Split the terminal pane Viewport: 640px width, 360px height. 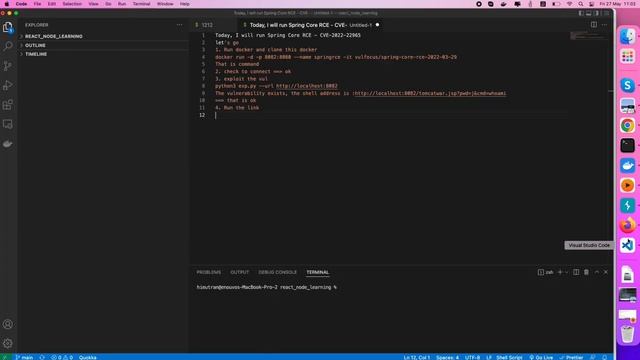(x=576, y=272)
